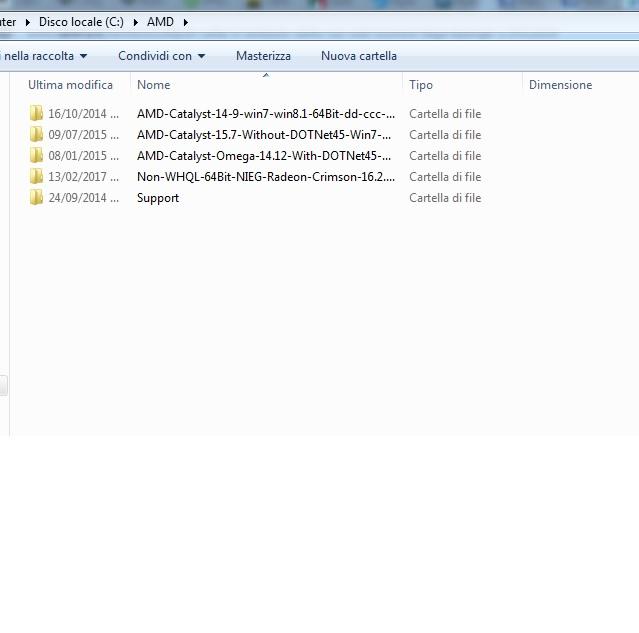
Task: Open breadcrumb arrow before Disco locale (C:)
Action: tap(28, 22)
